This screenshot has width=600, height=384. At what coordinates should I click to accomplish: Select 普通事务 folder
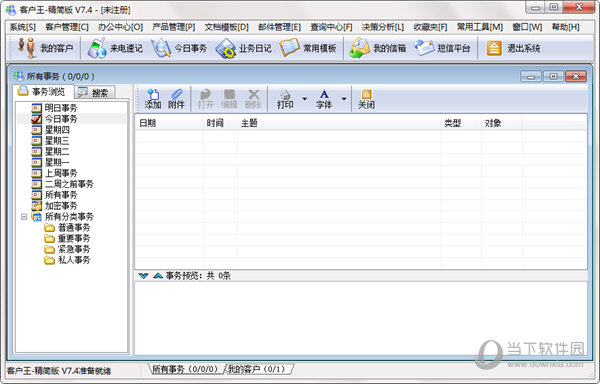coord(73,228)
